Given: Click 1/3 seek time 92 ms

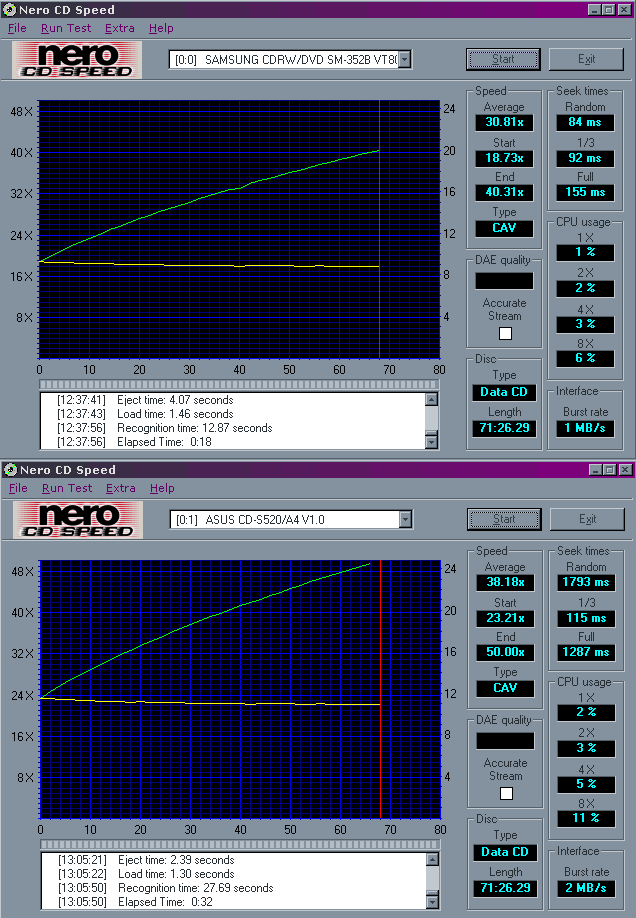Looking at the screenshot, I should coord(585,158).
